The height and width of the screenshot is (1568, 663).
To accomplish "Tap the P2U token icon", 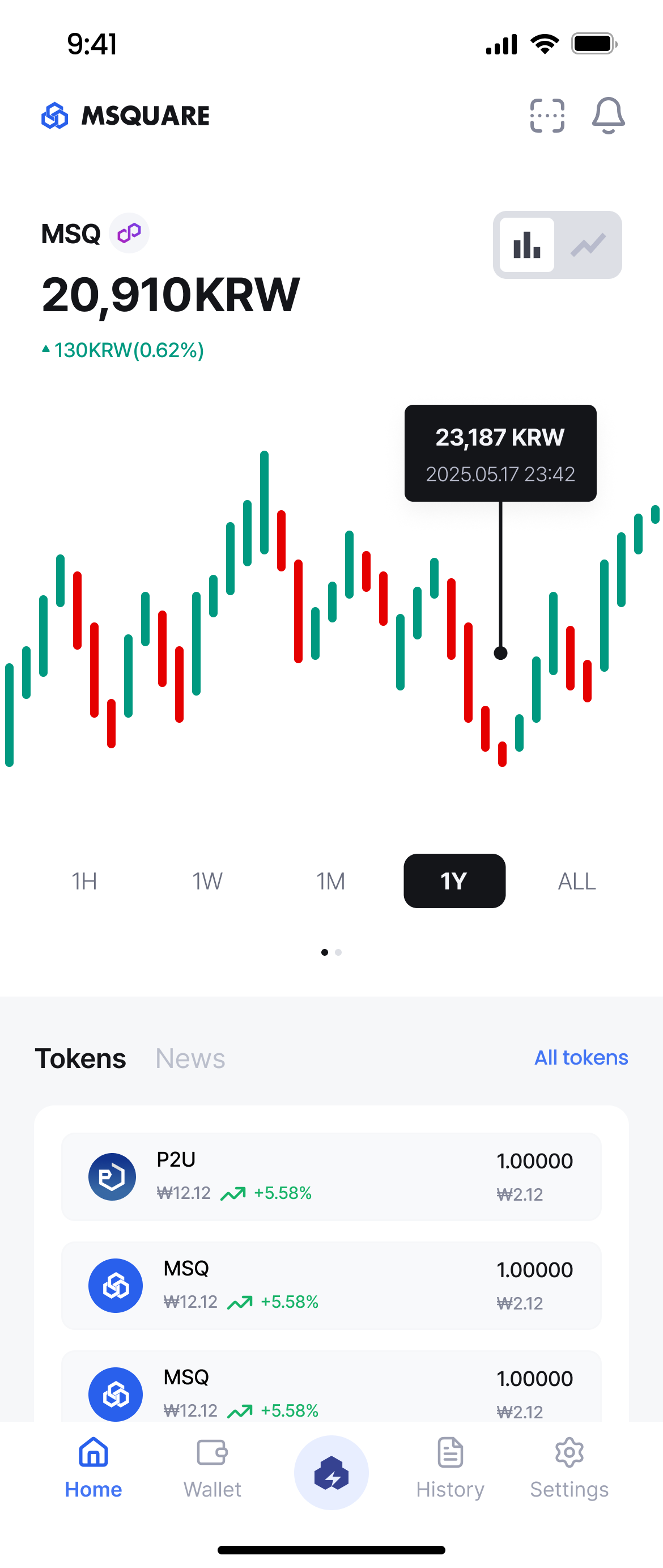I will [113, 1177].
